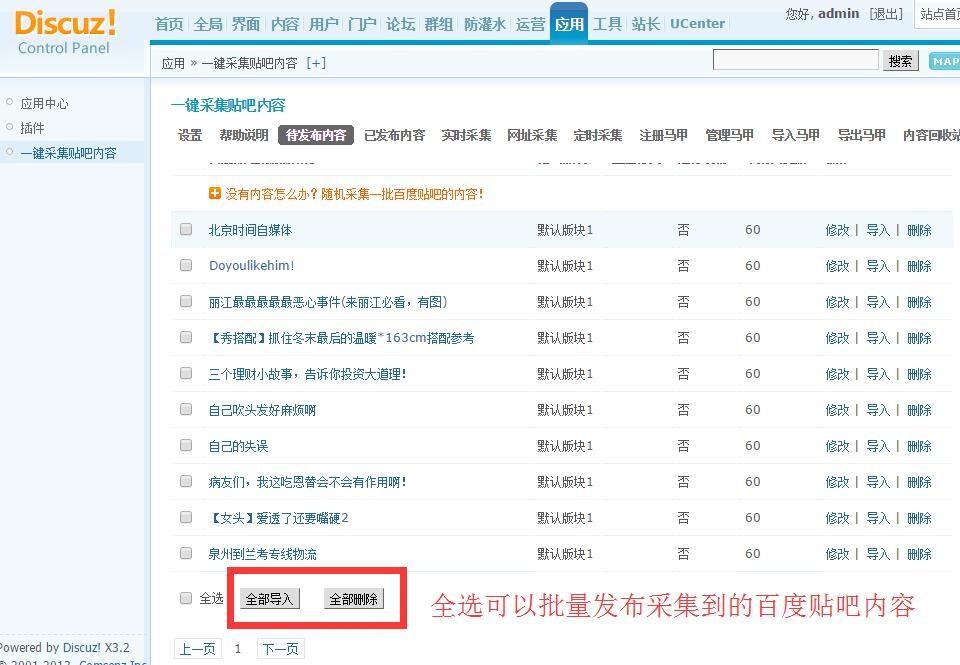
Task: Click the 全部导入 button
Action: 269,599
